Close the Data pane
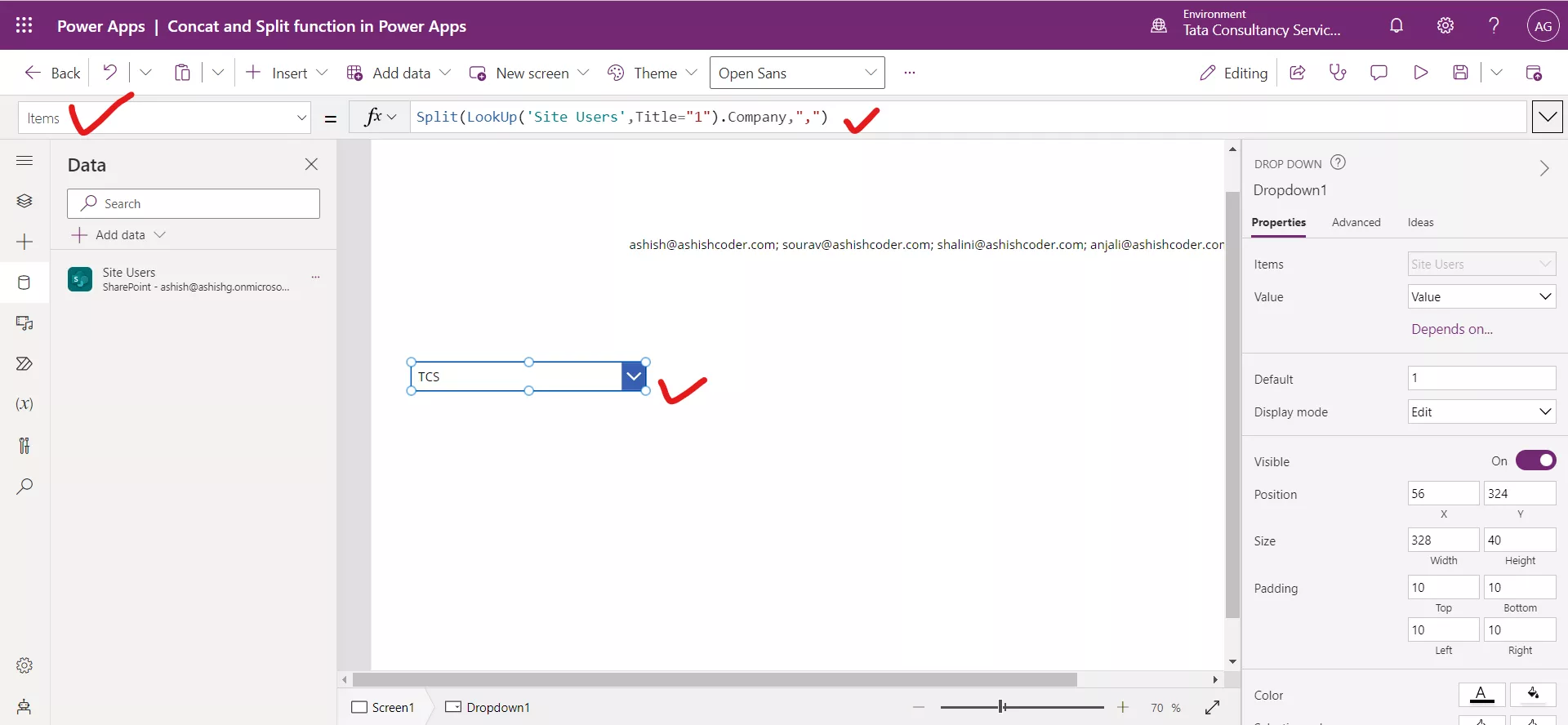The width and height of the screenshot is (1568, 725). 311,164
